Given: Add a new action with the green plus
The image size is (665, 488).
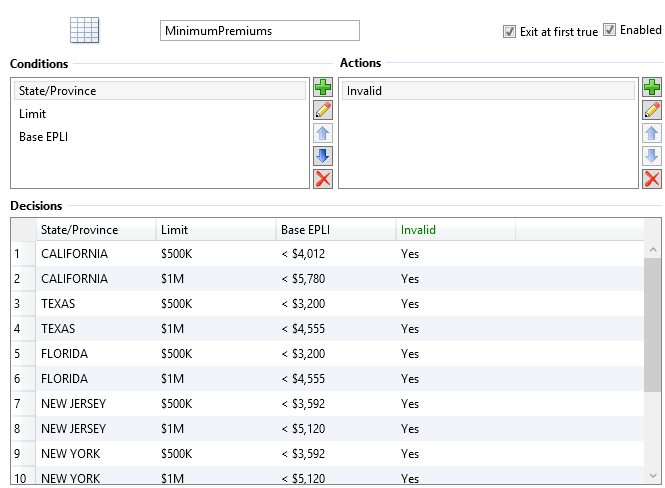Looking at the screenshot, I should pyautogui.click(x=651, y=88).
